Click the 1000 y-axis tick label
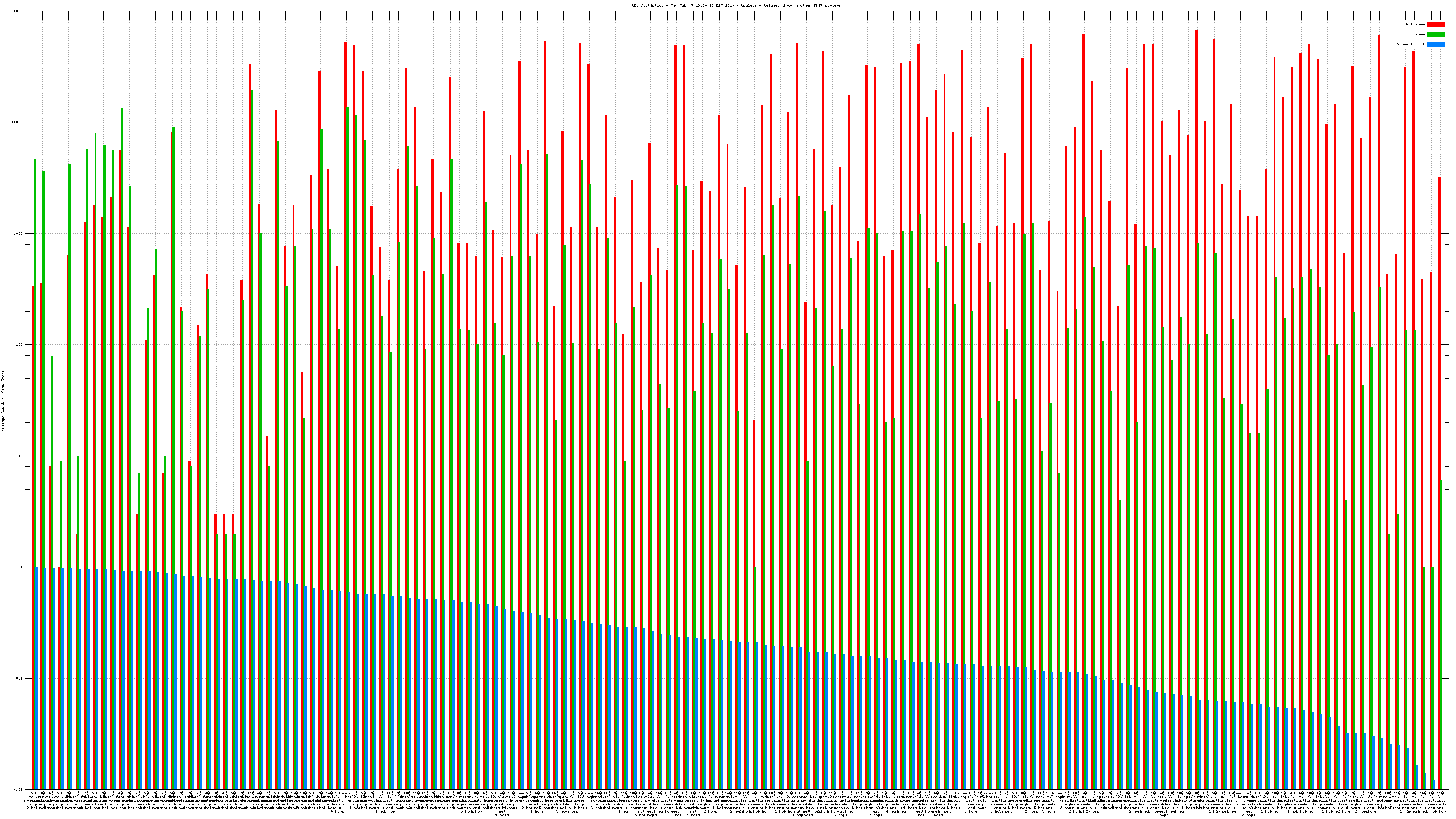1456x819 pixels. click(19, 233)
